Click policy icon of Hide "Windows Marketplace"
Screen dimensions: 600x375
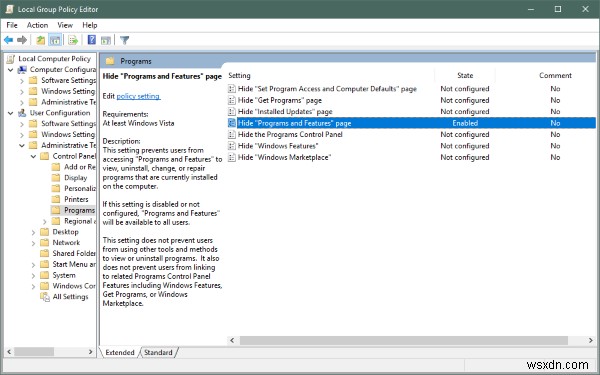click(232, 157)
